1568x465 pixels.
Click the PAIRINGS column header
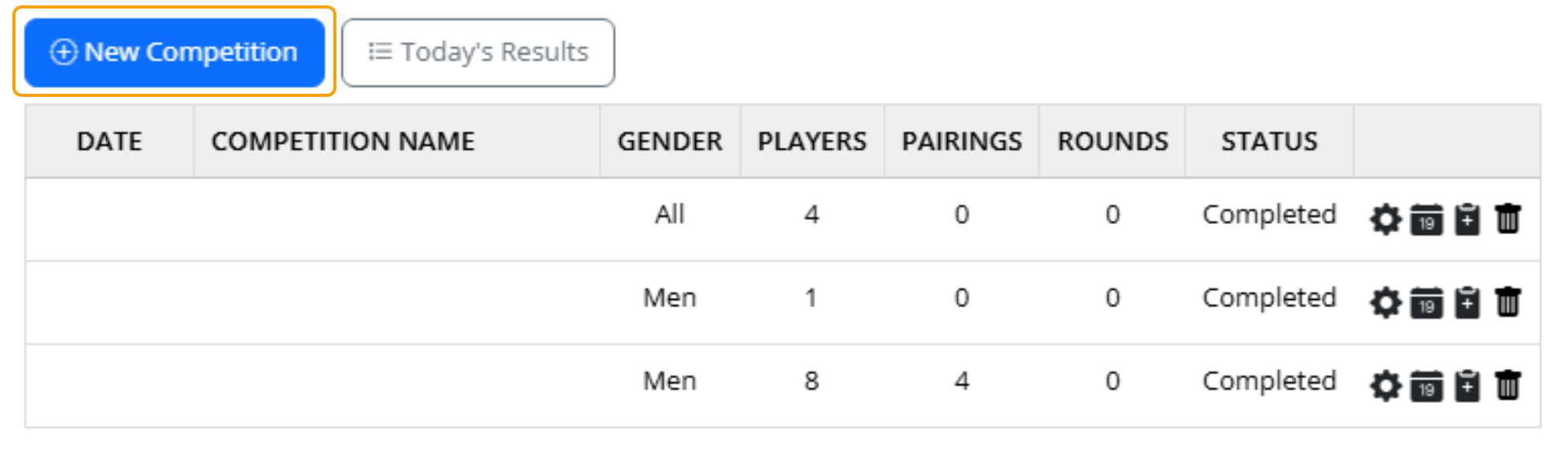[x=961, y=141]
